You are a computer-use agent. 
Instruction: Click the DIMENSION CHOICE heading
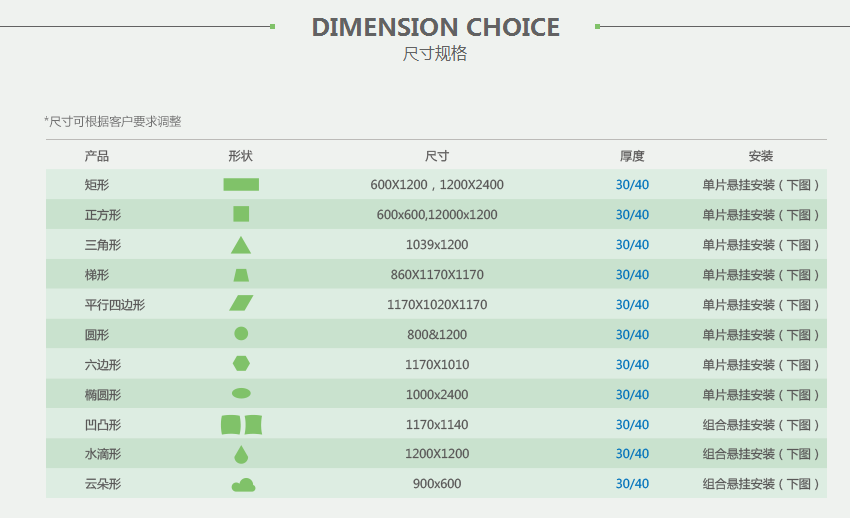point(436,27)
